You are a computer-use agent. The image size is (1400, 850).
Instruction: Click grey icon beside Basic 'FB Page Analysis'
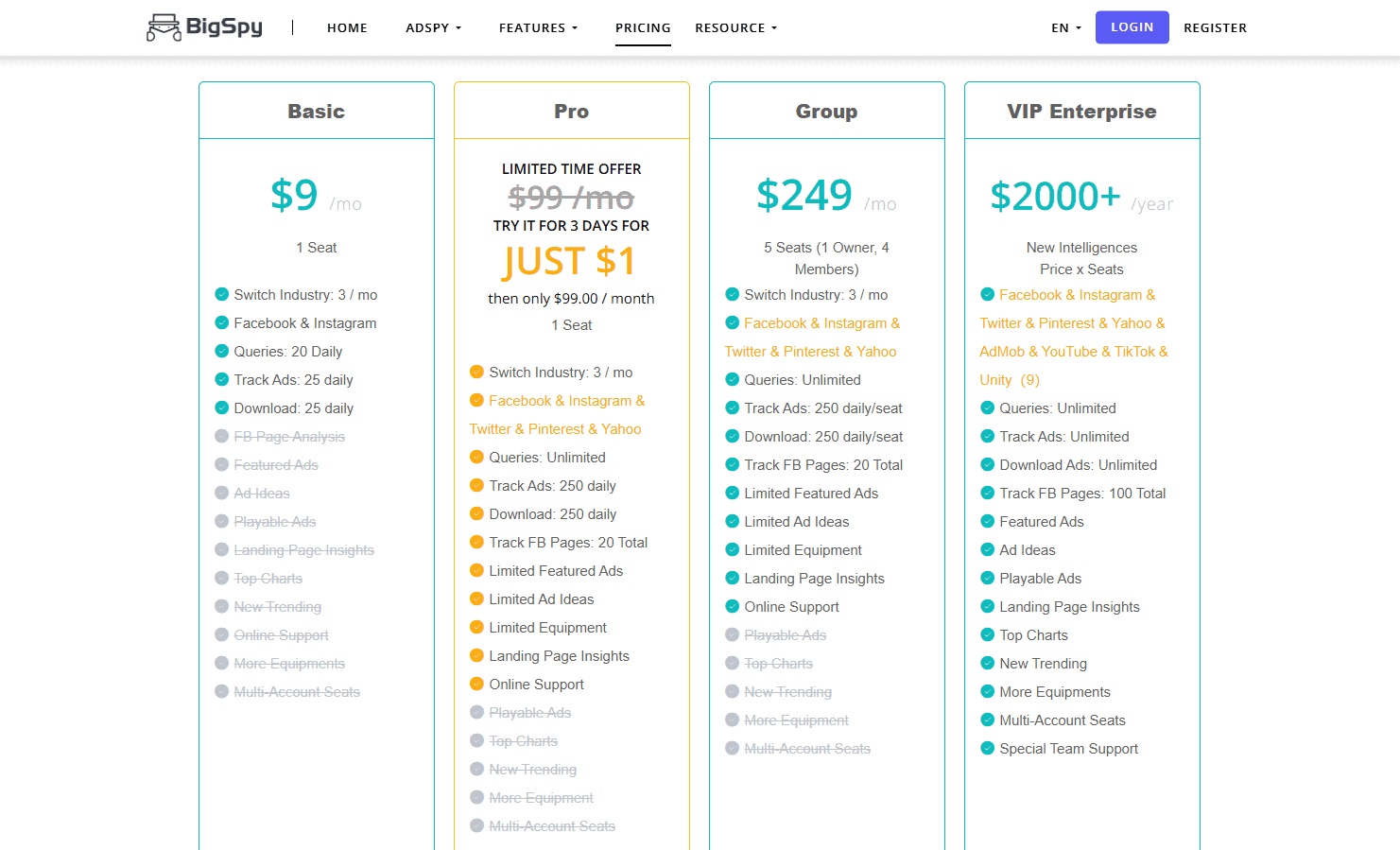tap(222, 436)
